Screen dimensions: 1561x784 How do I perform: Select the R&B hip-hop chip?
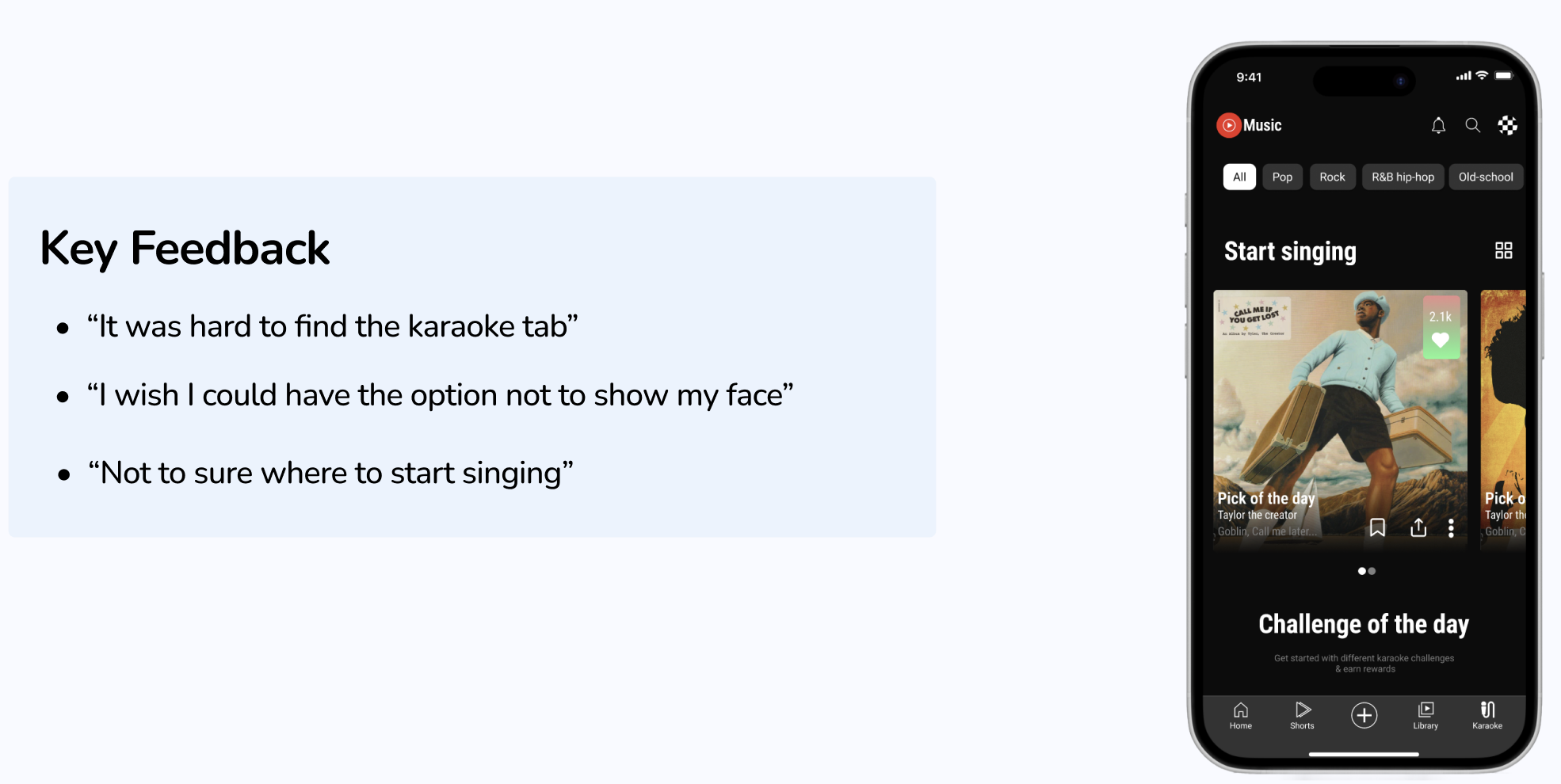1403,177
